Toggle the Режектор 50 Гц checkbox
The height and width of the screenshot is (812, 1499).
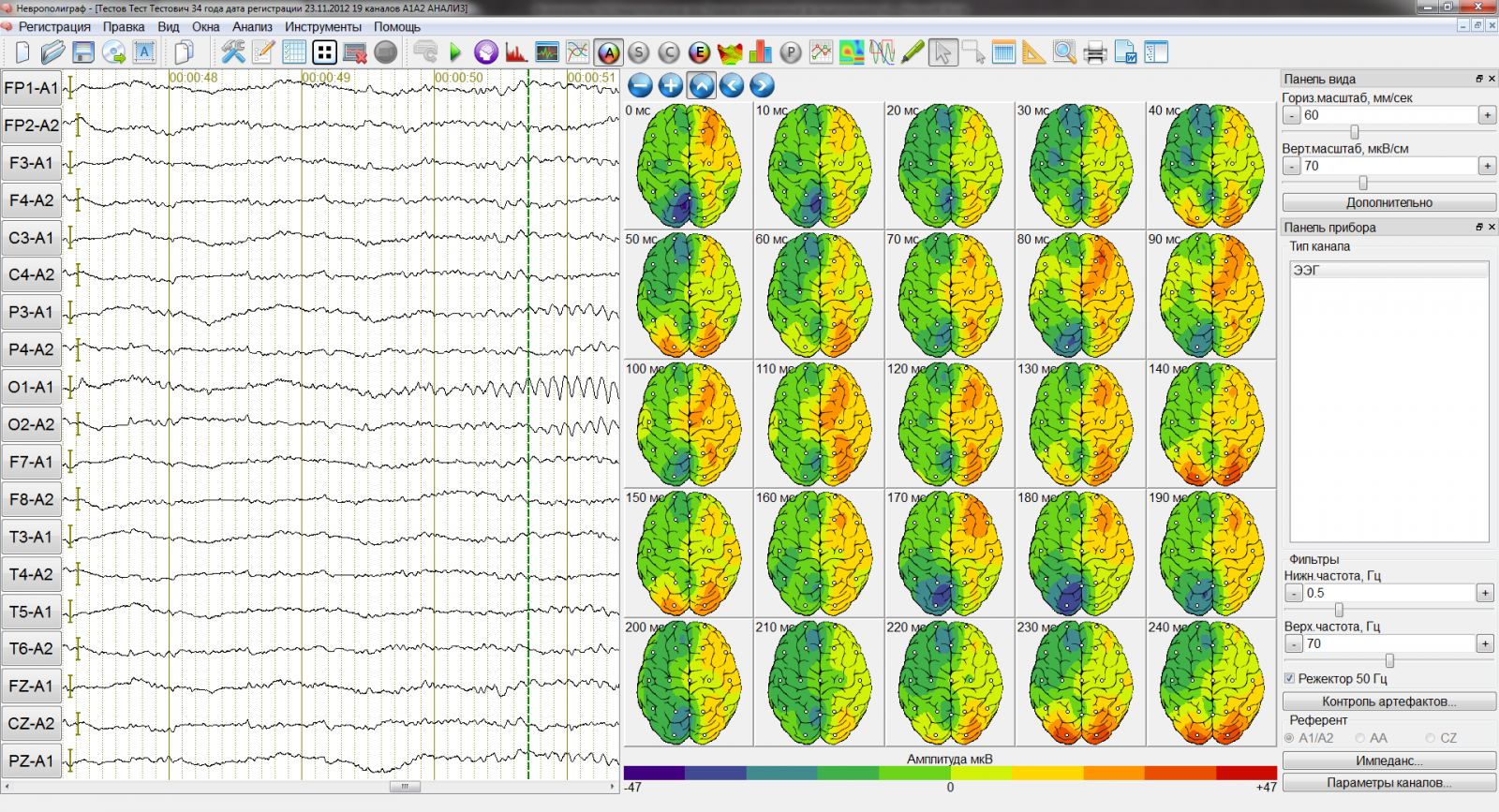click(x=1289, y=678)
